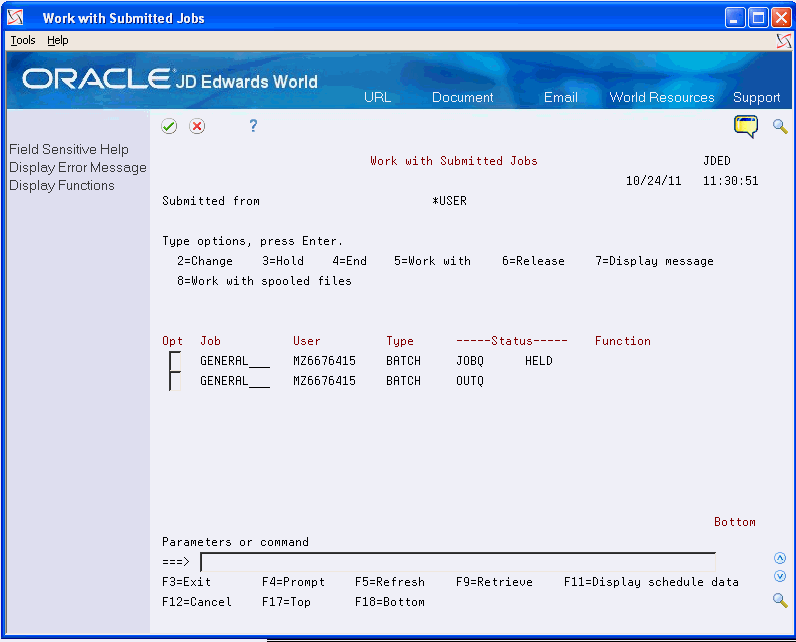This screenshot has width=796, height=642.
Task: Click the time 11:30:51
Action: (x=731, y=181)
